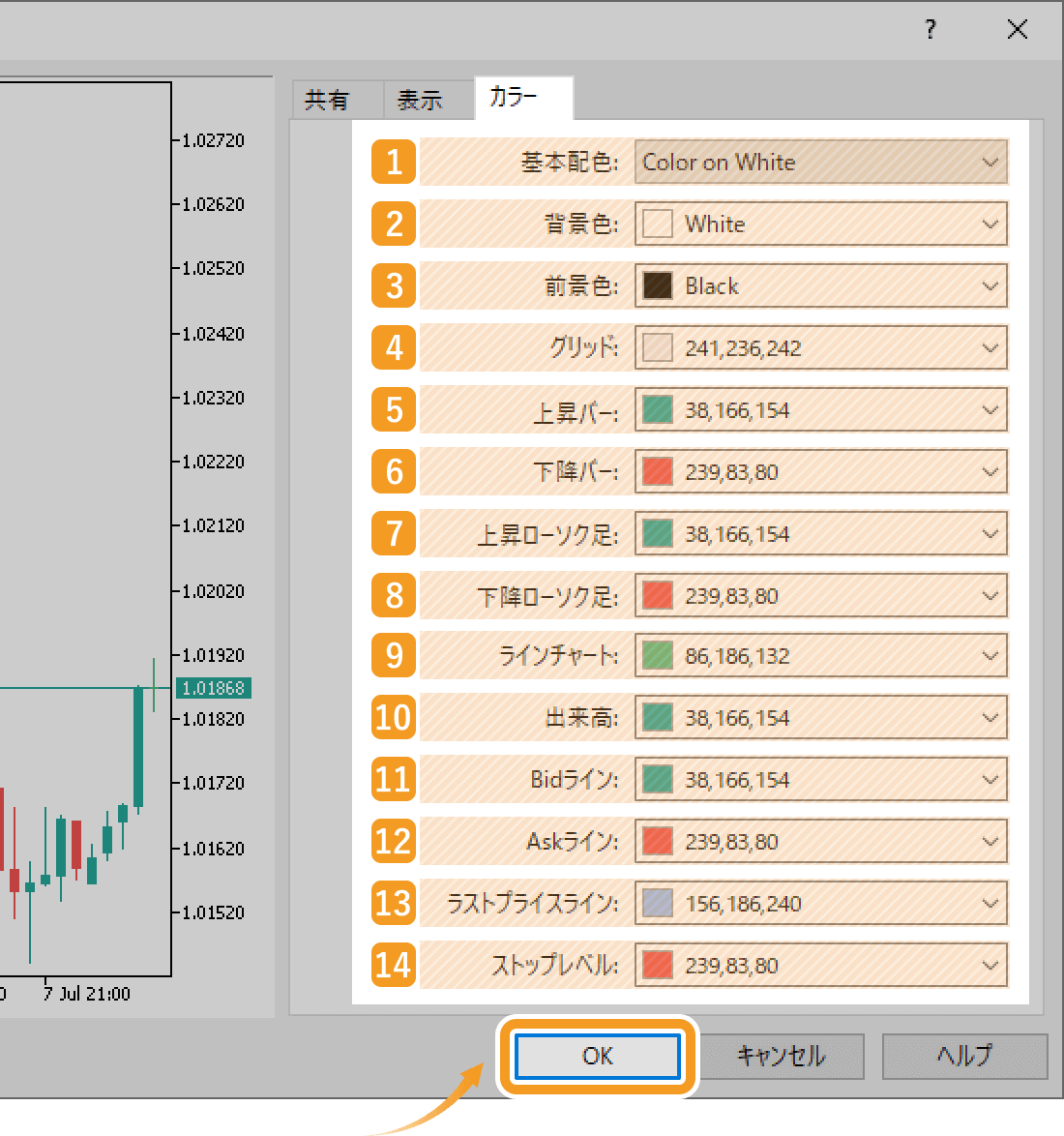Image resolution: width=1064 pixels, height=1136 pixels.
Task: Open the 前景色 Black dropdown
Action: (821, 285)
